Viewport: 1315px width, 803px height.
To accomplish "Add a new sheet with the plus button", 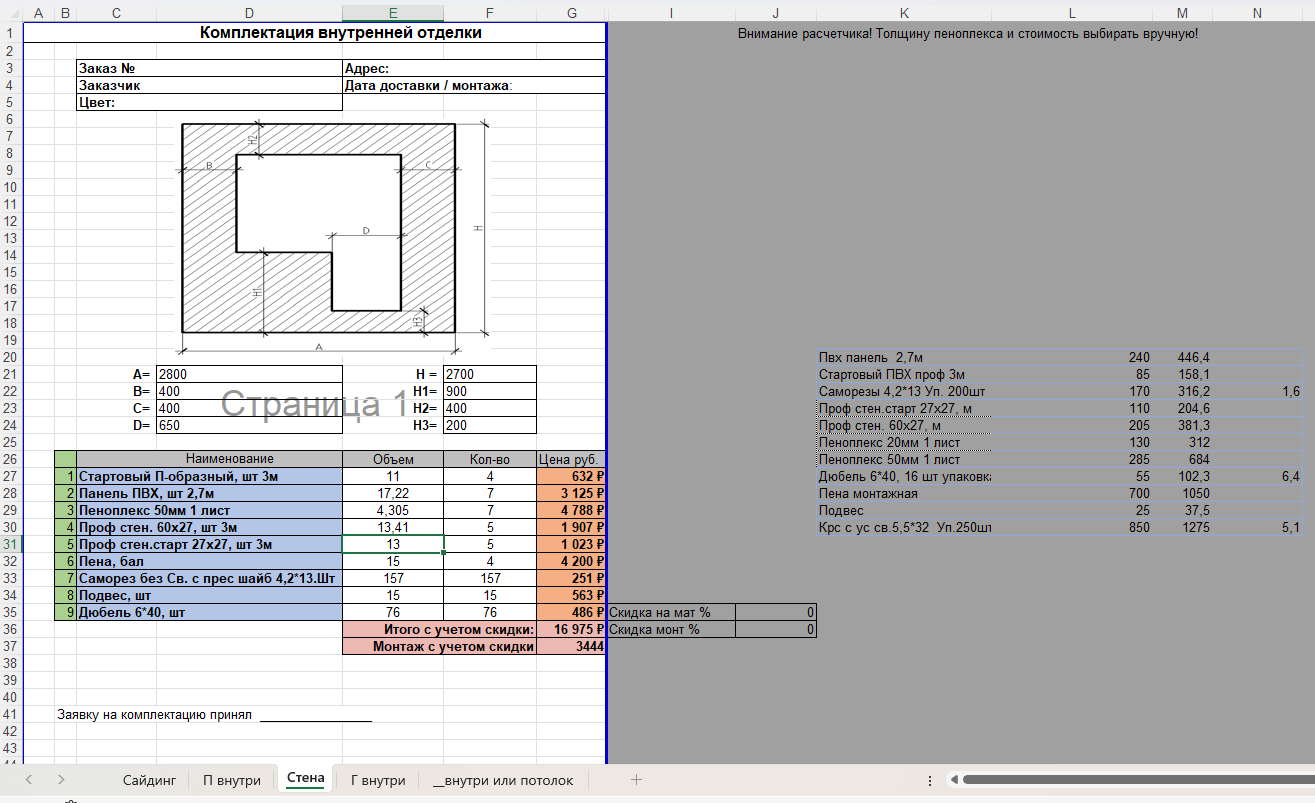I will pyautogui.click(x=636, y=779).
